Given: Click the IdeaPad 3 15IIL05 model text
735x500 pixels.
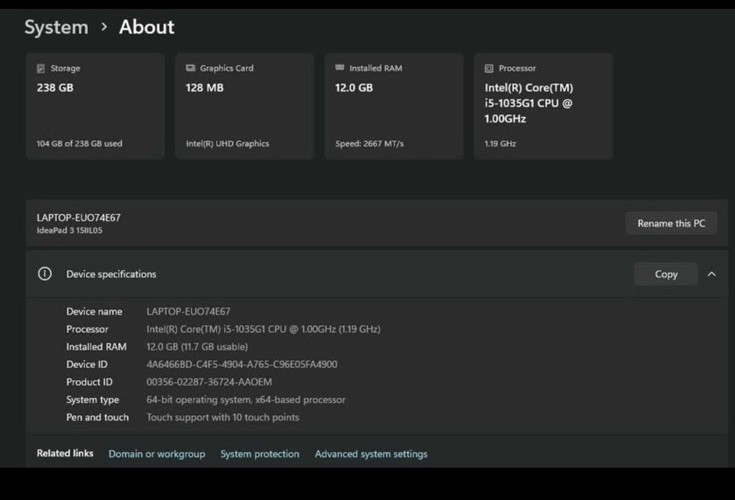Looking at the screenshot, I should point(69,230).
